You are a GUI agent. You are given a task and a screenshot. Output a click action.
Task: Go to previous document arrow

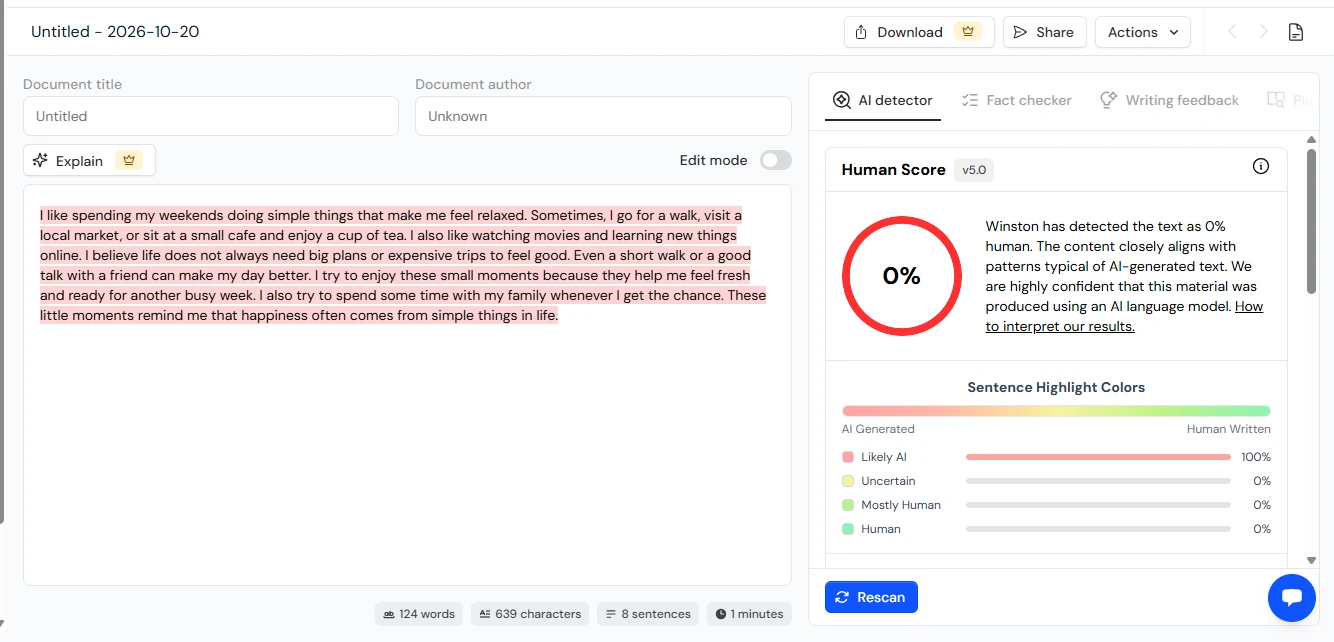pyautogui.click(x=1232, y=32)
